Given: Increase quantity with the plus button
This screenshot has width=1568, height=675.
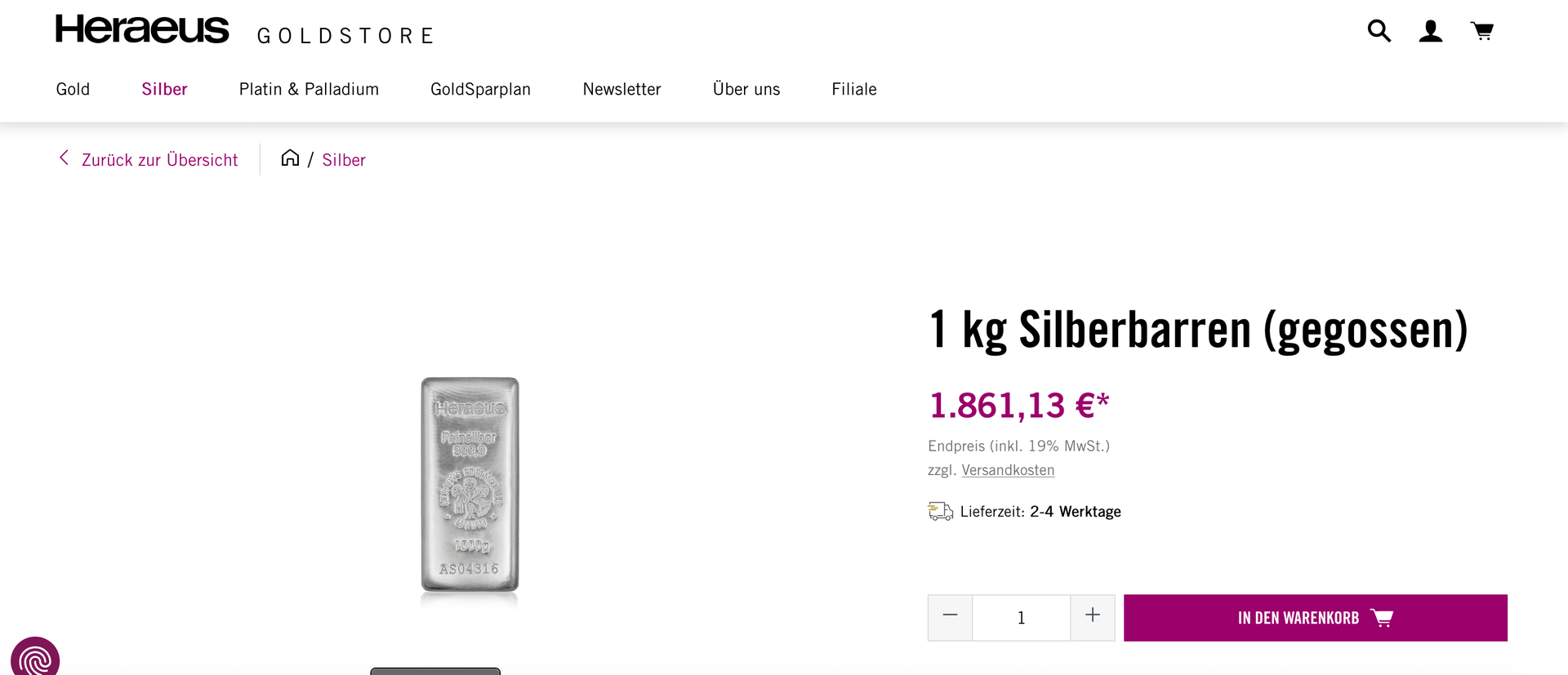Looking at the screenshot, I should pyautogui.click(x=1093, y=617).
